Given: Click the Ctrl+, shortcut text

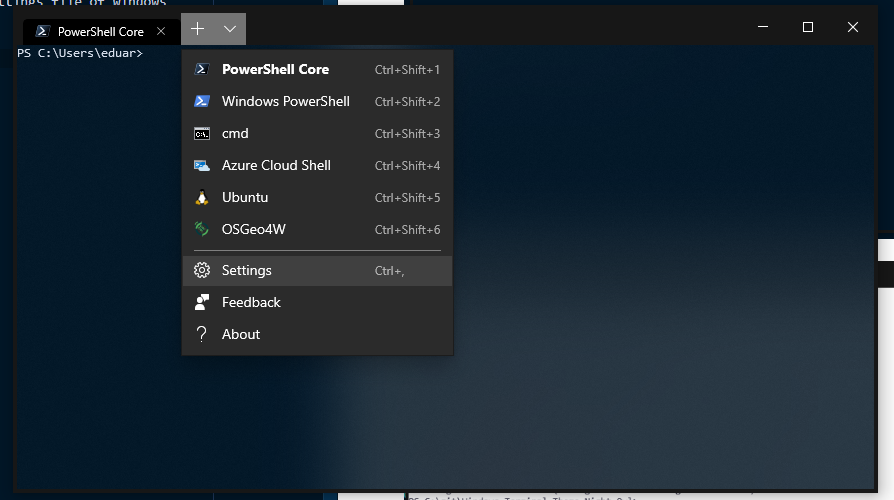Looking at the screenshot, I should pyautogui.click(x=389, y=271).
